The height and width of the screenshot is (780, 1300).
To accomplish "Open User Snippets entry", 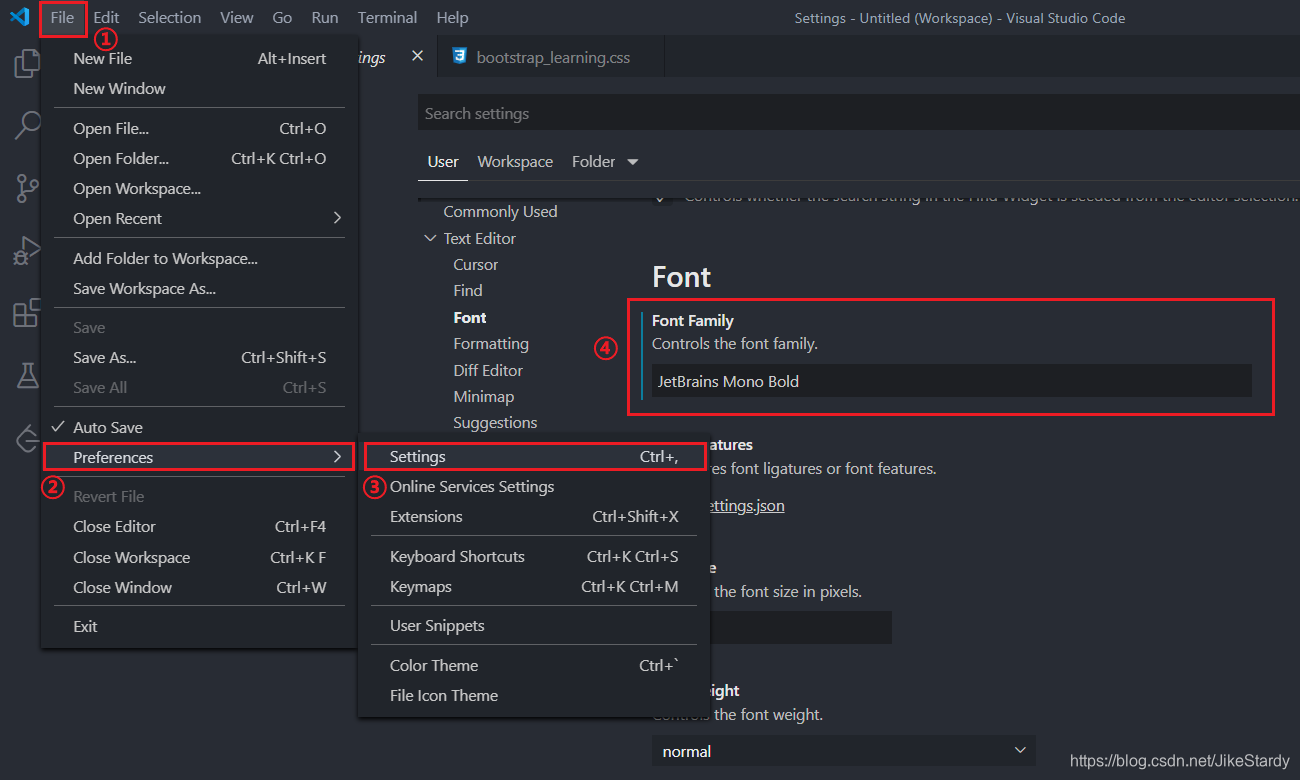I will 534,625.
